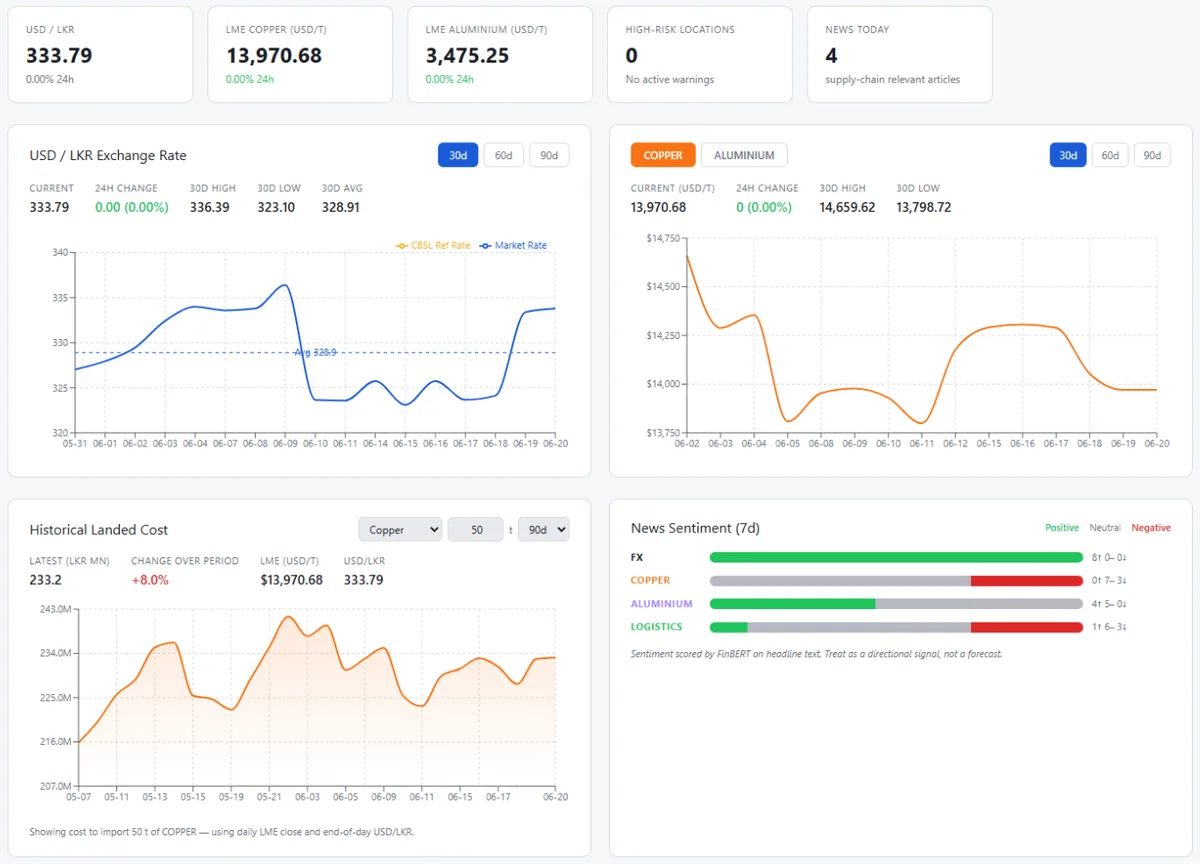Open the USD / LKR summary card

[100, 54]
